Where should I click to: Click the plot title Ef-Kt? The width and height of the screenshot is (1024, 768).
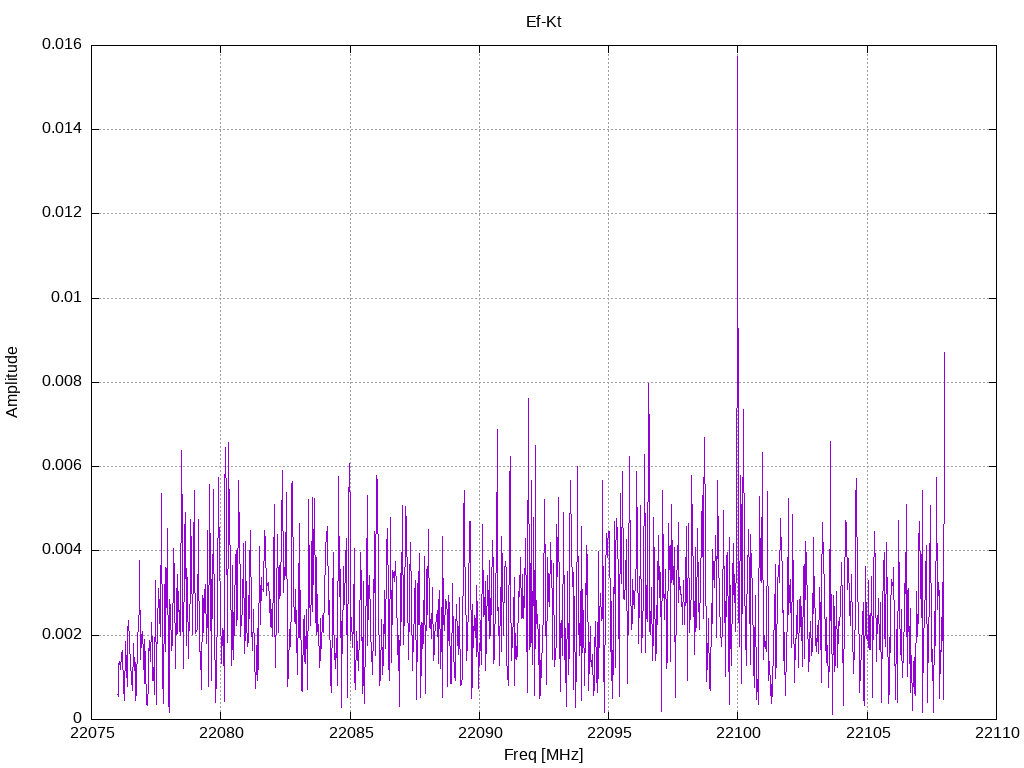tap(543, 21)
